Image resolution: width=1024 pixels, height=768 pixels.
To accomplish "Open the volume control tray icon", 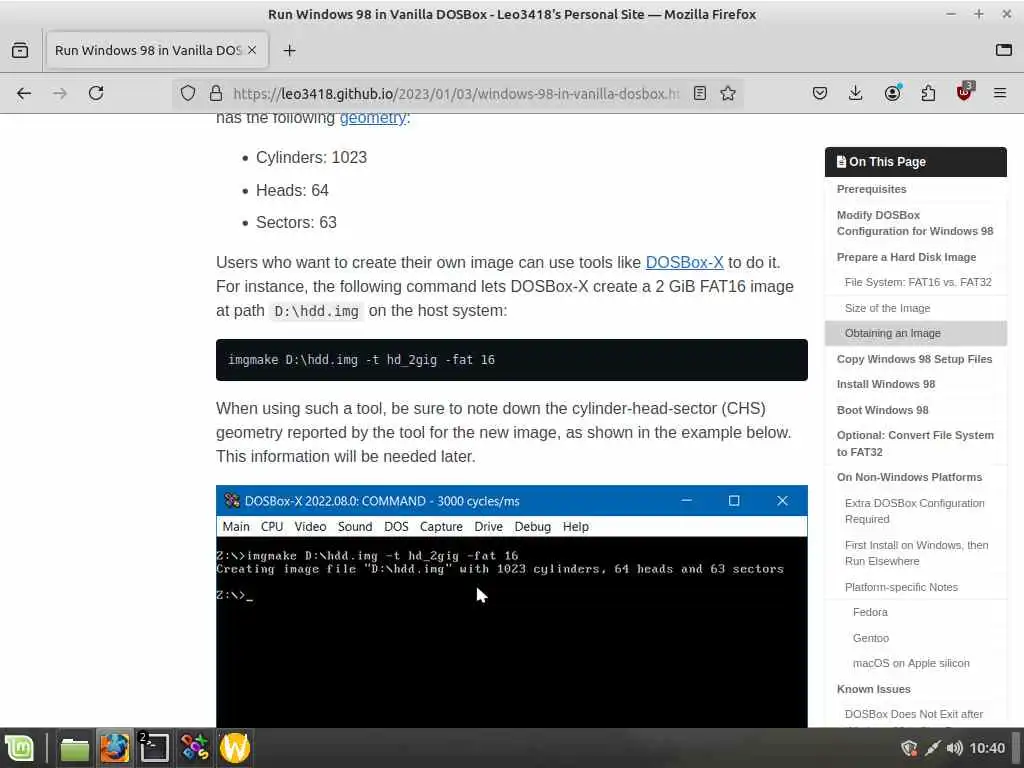I will [x=954, y=748].
